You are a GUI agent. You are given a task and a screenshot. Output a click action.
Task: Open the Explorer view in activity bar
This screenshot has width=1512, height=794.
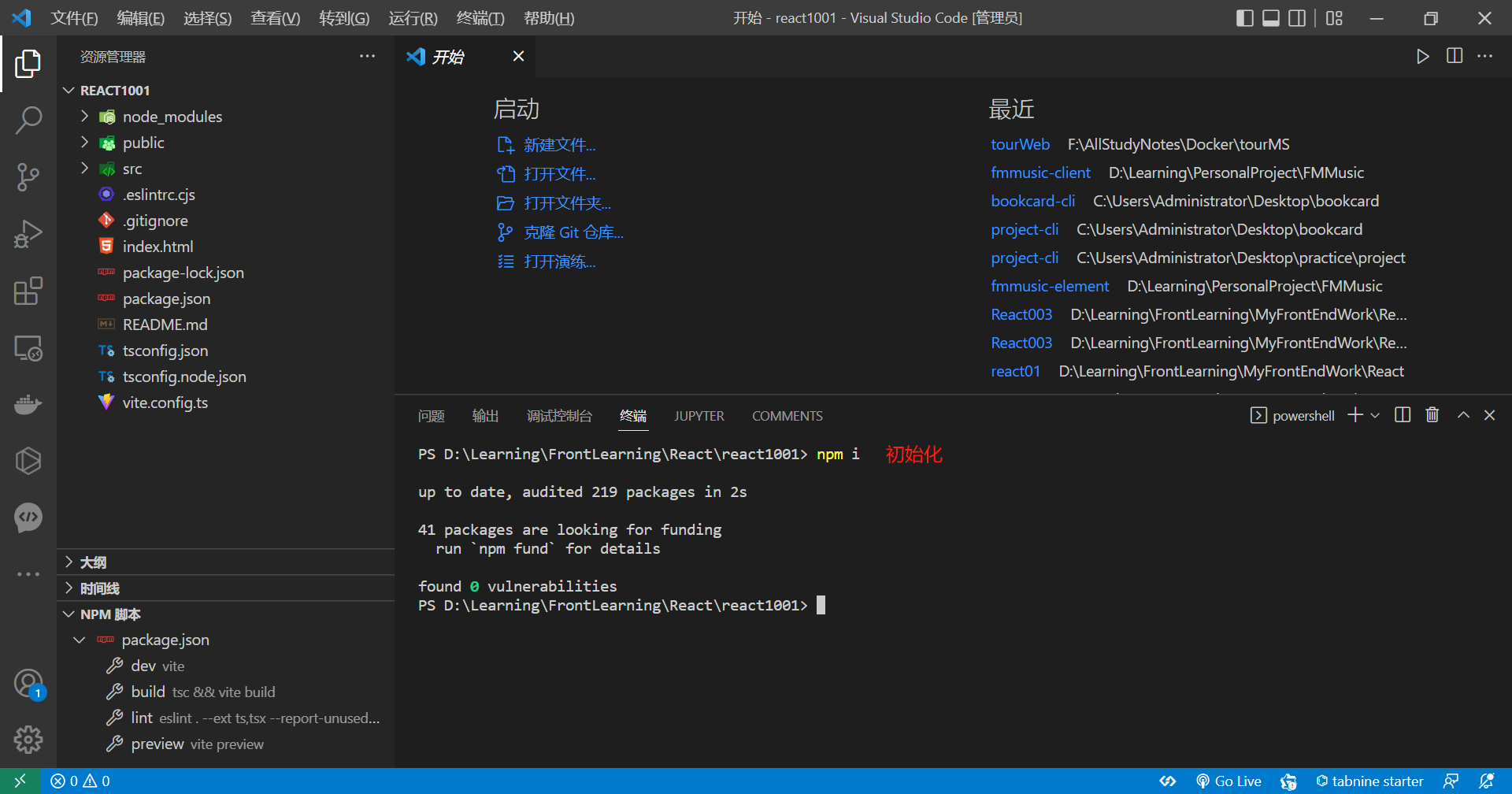coord(28,64)
